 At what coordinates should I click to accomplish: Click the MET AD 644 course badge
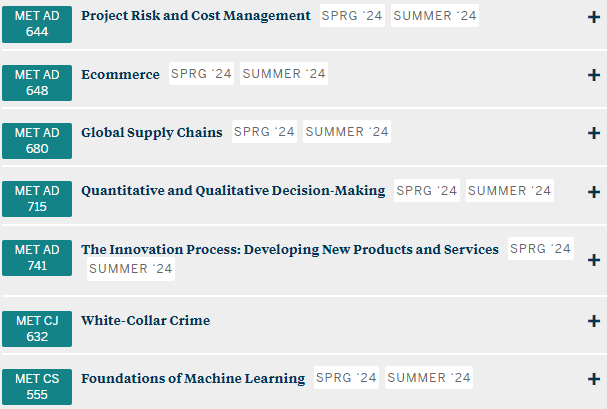coord(38,24)
